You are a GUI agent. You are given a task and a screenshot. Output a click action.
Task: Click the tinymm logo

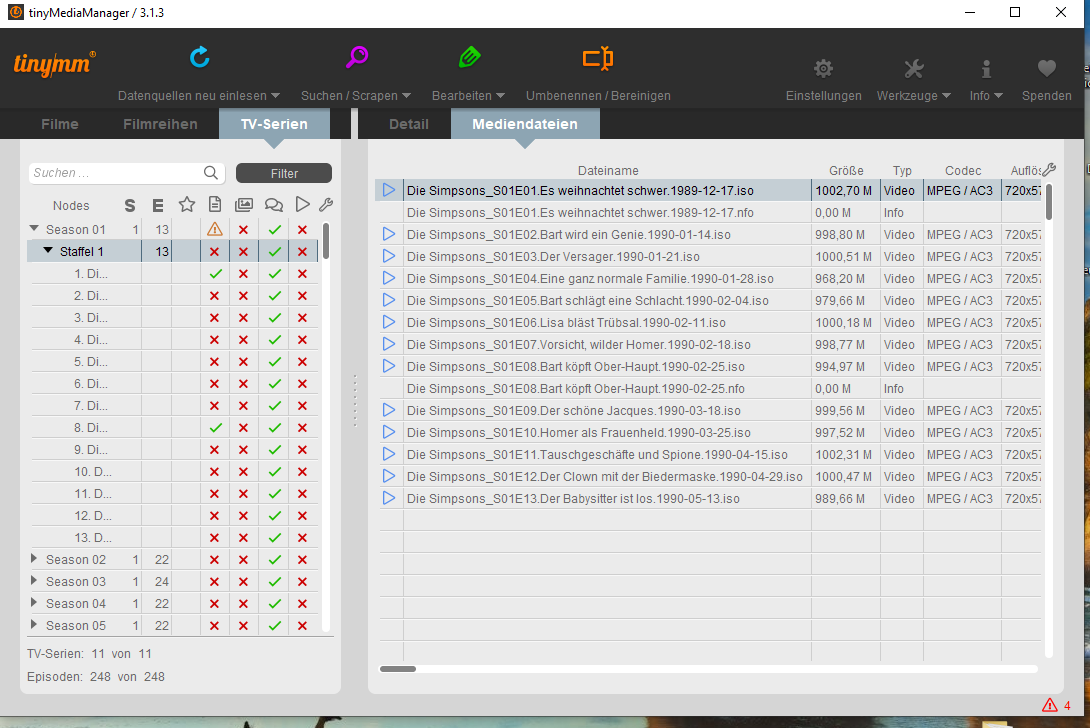[x=54, y=64]
